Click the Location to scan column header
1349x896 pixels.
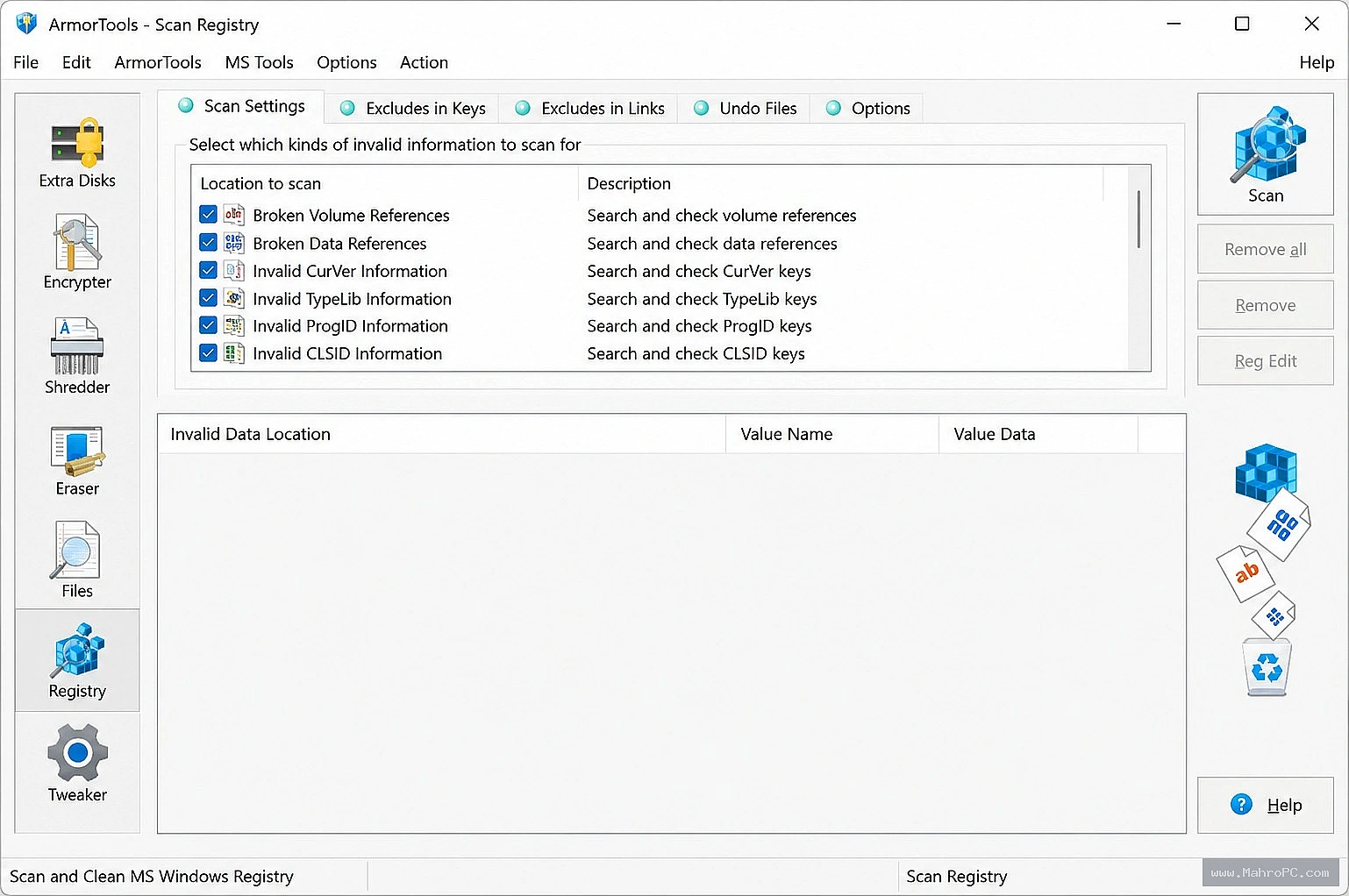point(384,183)
